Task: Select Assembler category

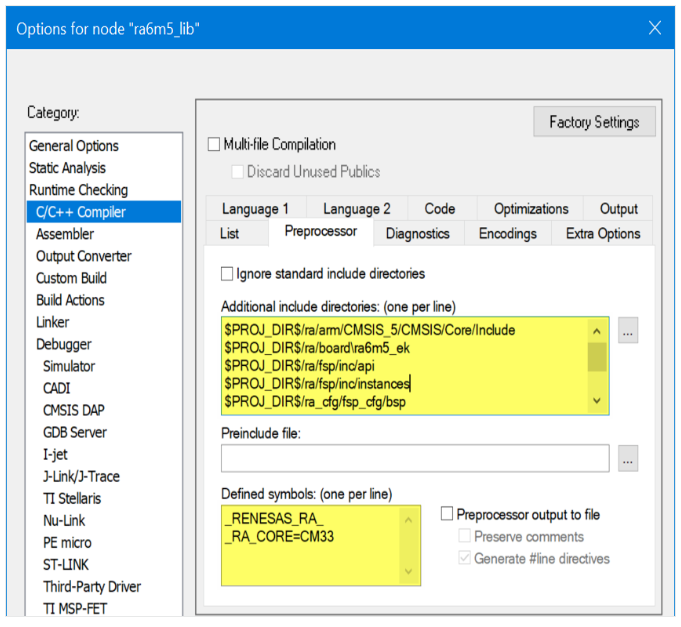Action: click(65, 234)
